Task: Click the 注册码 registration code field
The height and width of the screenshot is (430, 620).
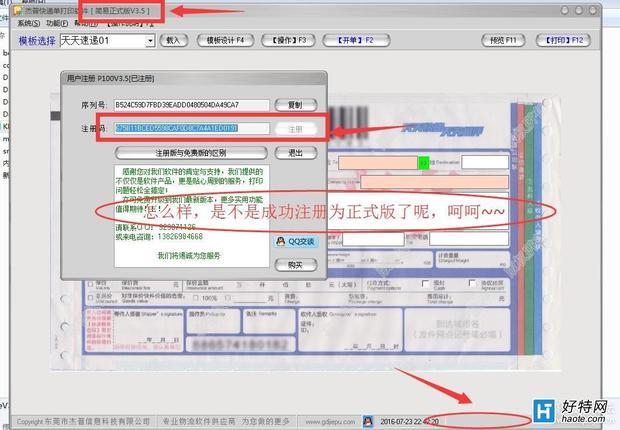Action: (192, 128)
